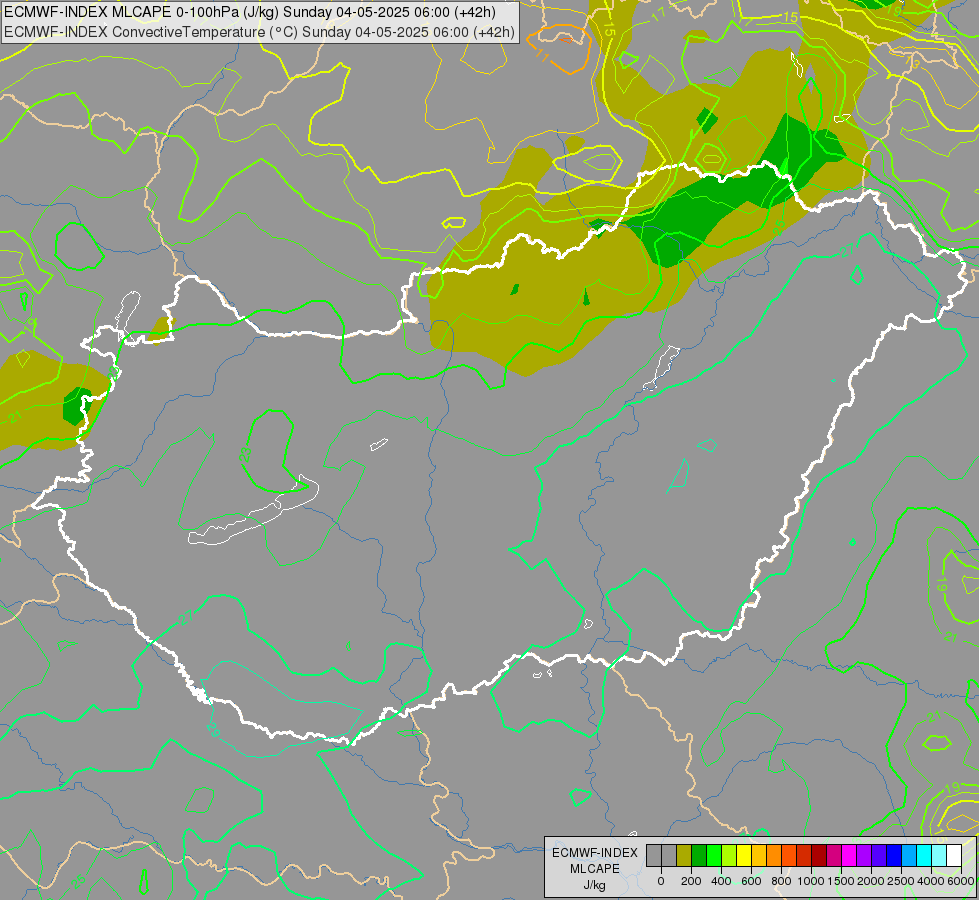Click the 2000 legend tick label
The image size is (979, 900).
(x=871, y=881)
